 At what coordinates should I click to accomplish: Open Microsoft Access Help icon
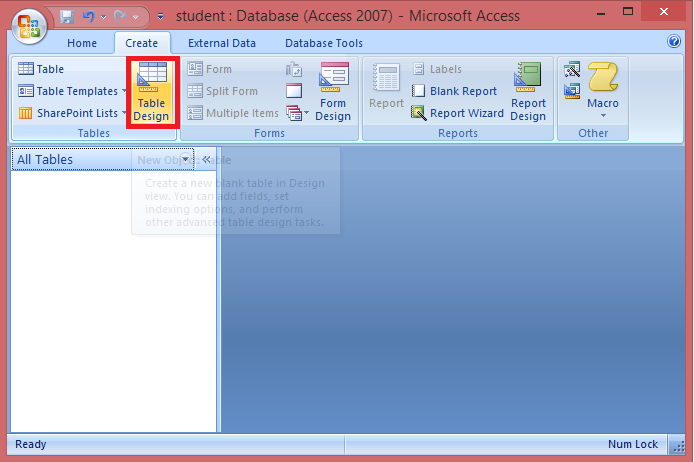coord(674,41)
